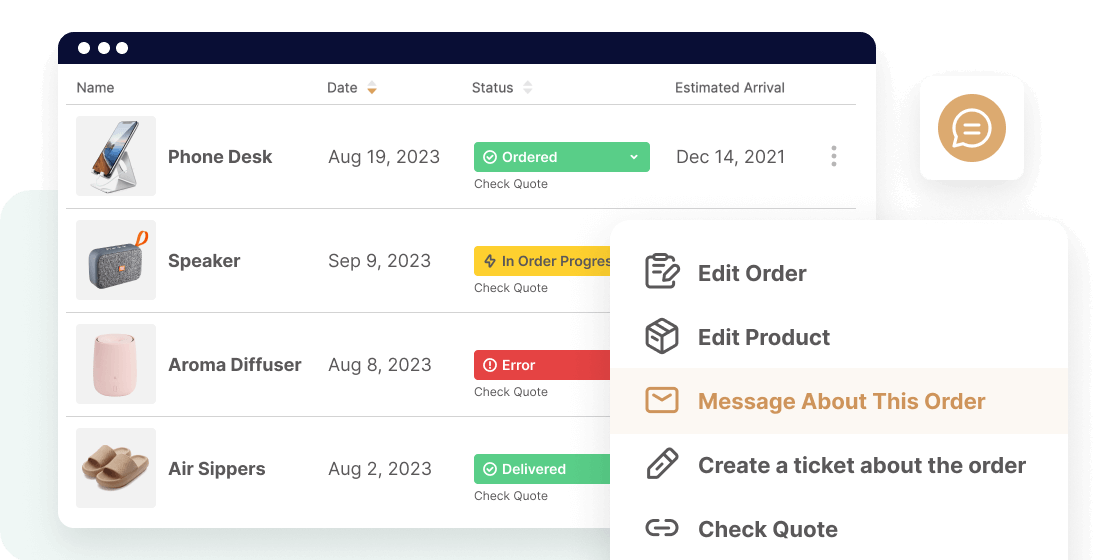Click the Edit Order clipboard icon
The width and height of the screenshot is (1112, 560).
[662, 272]
